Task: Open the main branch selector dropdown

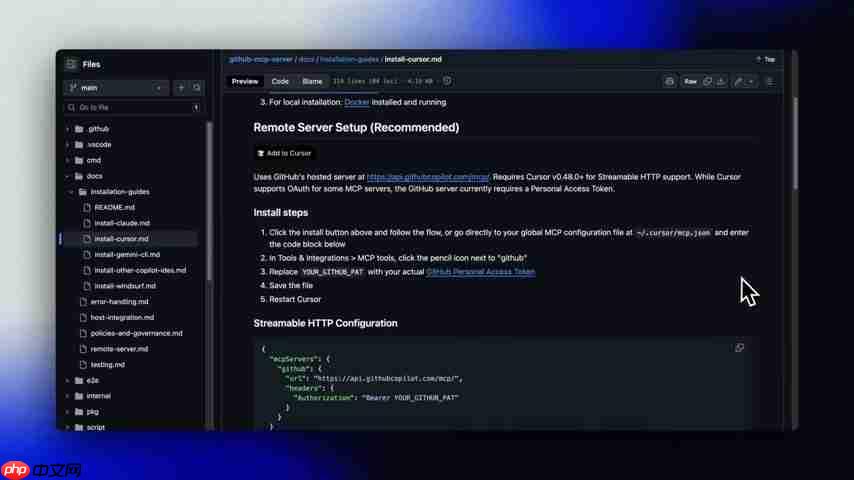Action: (x=115, y=88)
